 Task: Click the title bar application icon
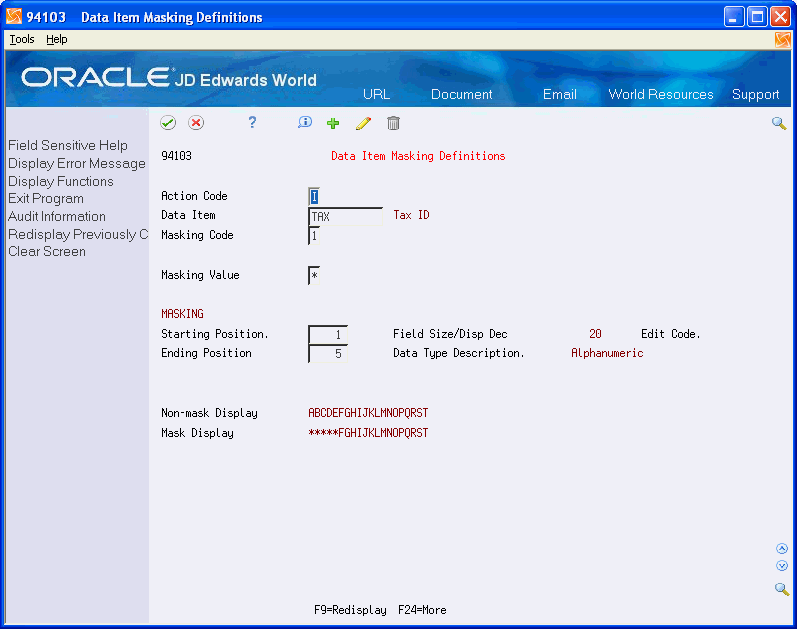click(x=14, y=16)
